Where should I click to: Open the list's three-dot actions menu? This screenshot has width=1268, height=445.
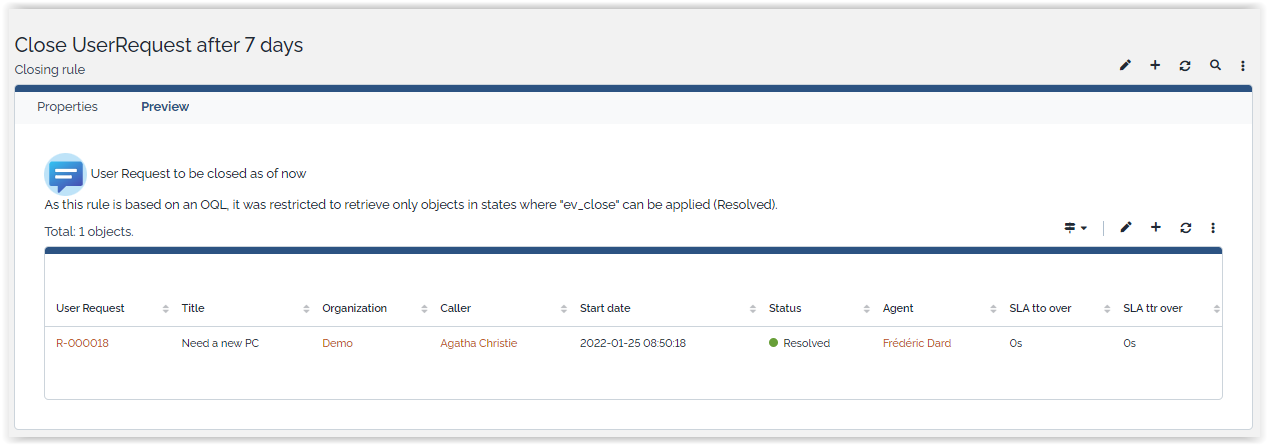(x=1213, y=228)
